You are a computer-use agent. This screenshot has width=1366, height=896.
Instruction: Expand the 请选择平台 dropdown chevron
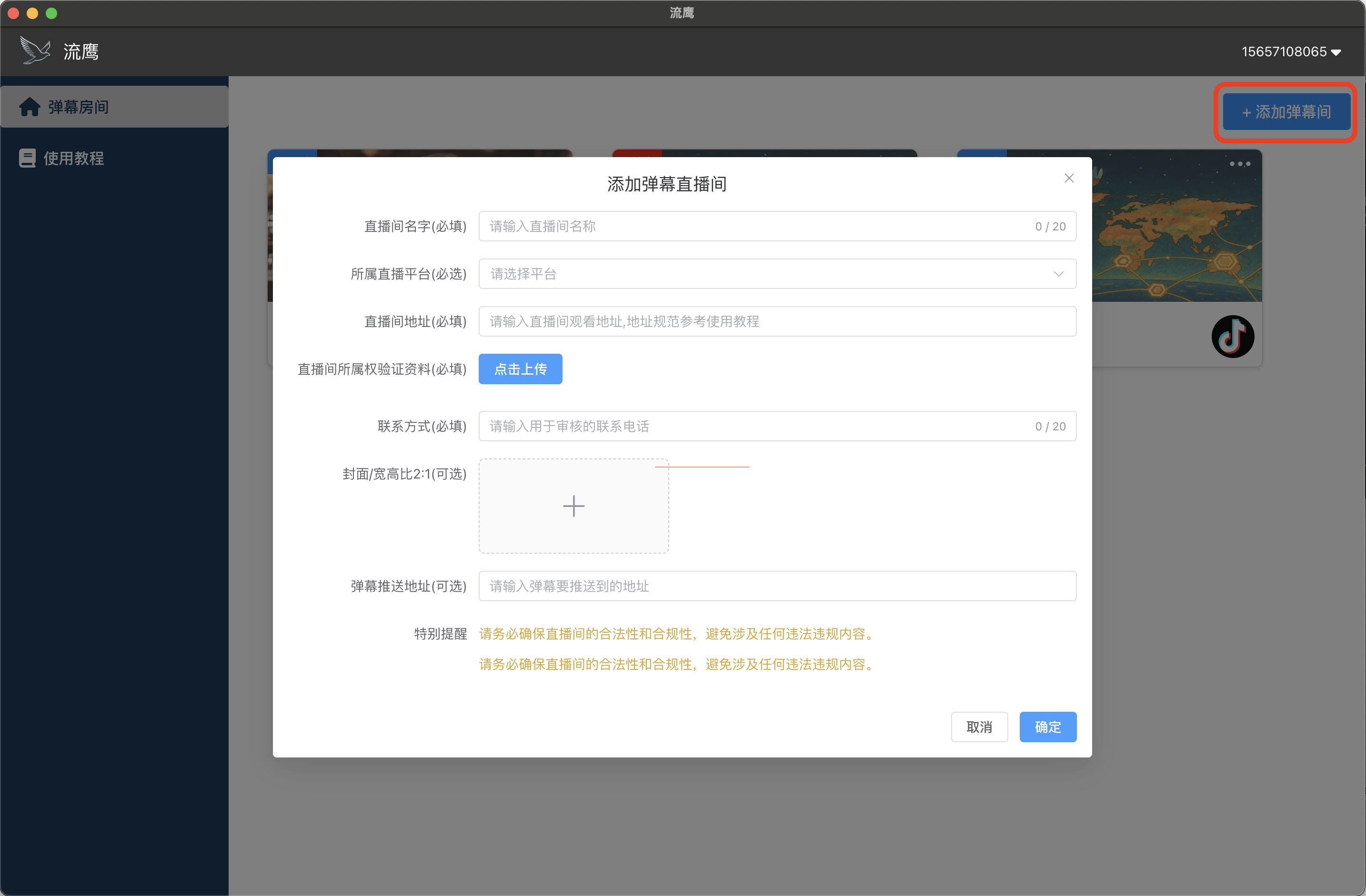tap(1058, 274)
